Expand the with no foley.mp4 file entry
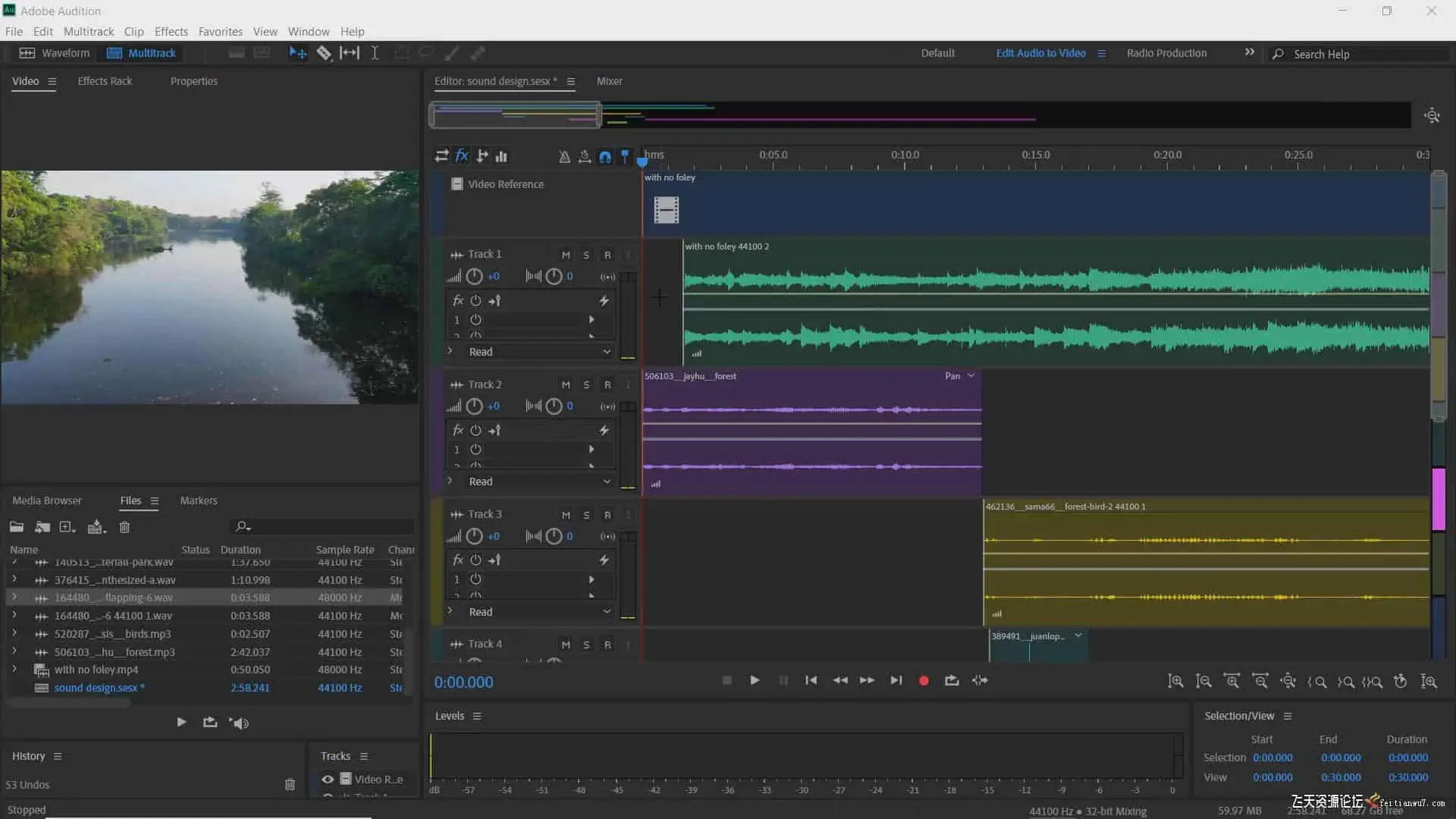 coord(14,670)
